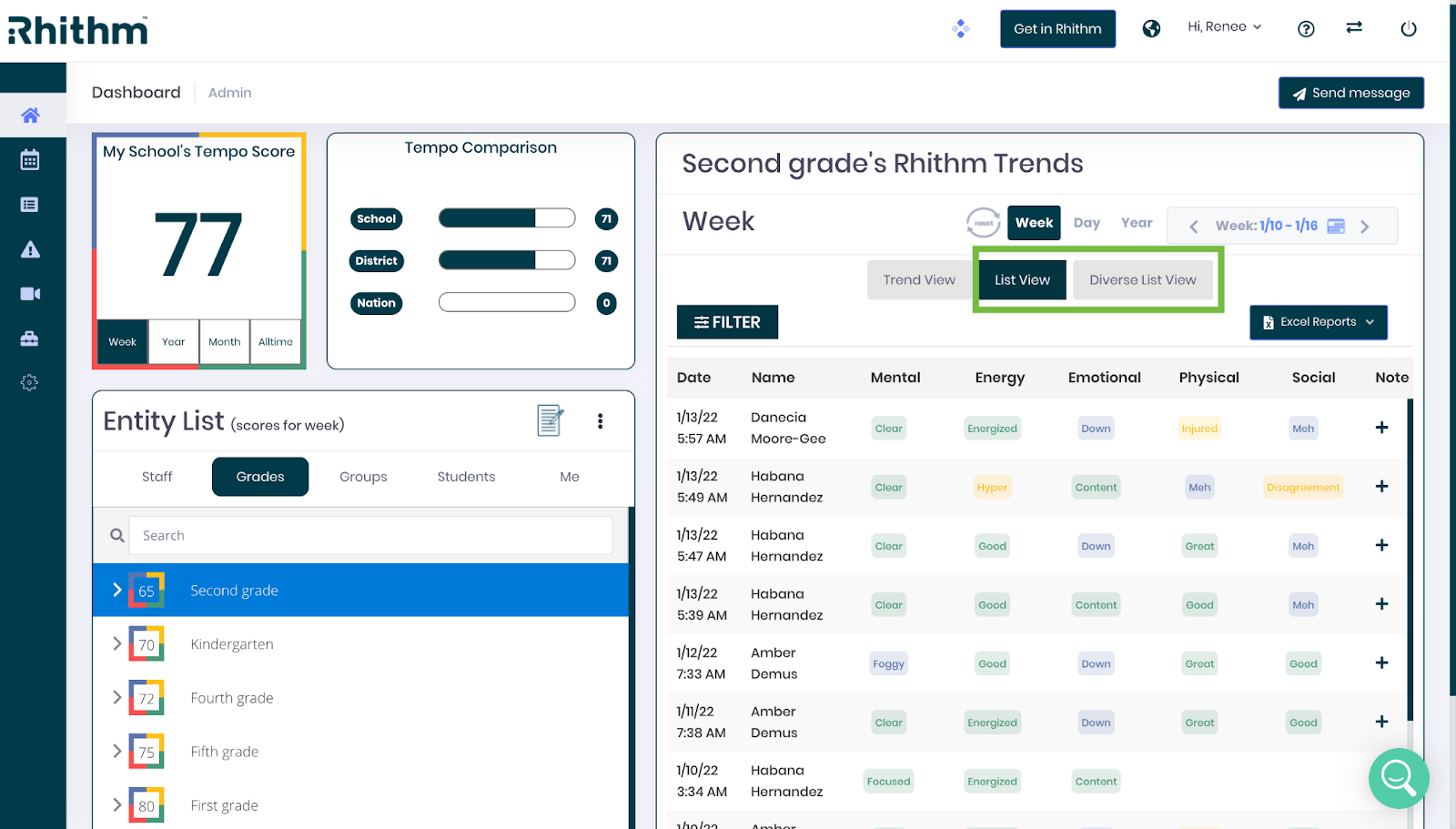Click the District tempo progress bar

tap(507, 260)
